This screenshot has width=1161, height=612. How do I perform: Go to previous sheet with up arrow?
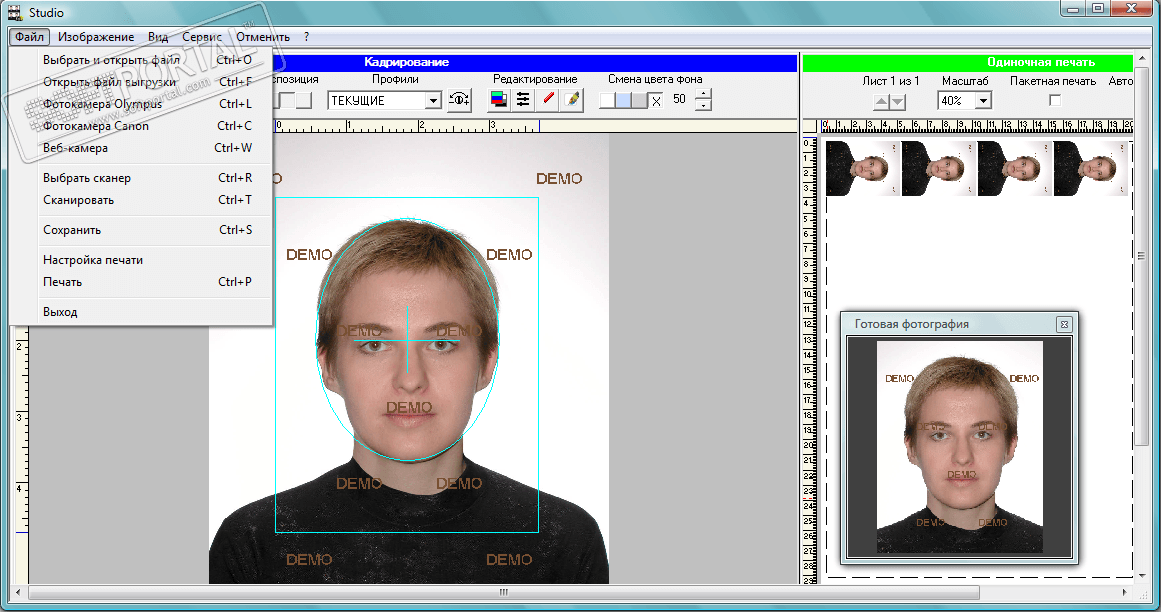pos(881,101)
